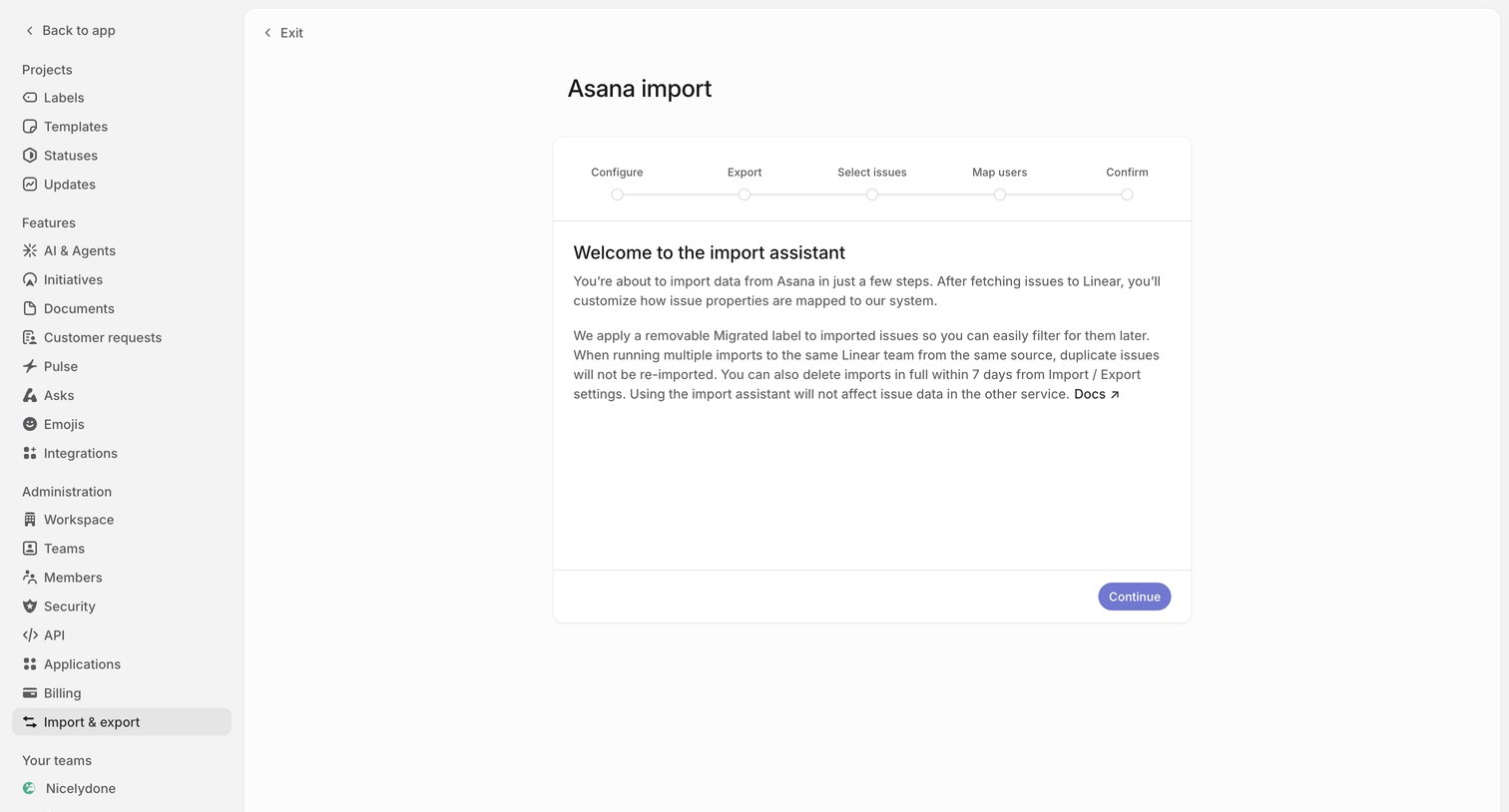The height and width of the screenshot is (812, 1509).
Task: Click the Map users step label
Action: pyautogui.click(x=1000, y=173)
